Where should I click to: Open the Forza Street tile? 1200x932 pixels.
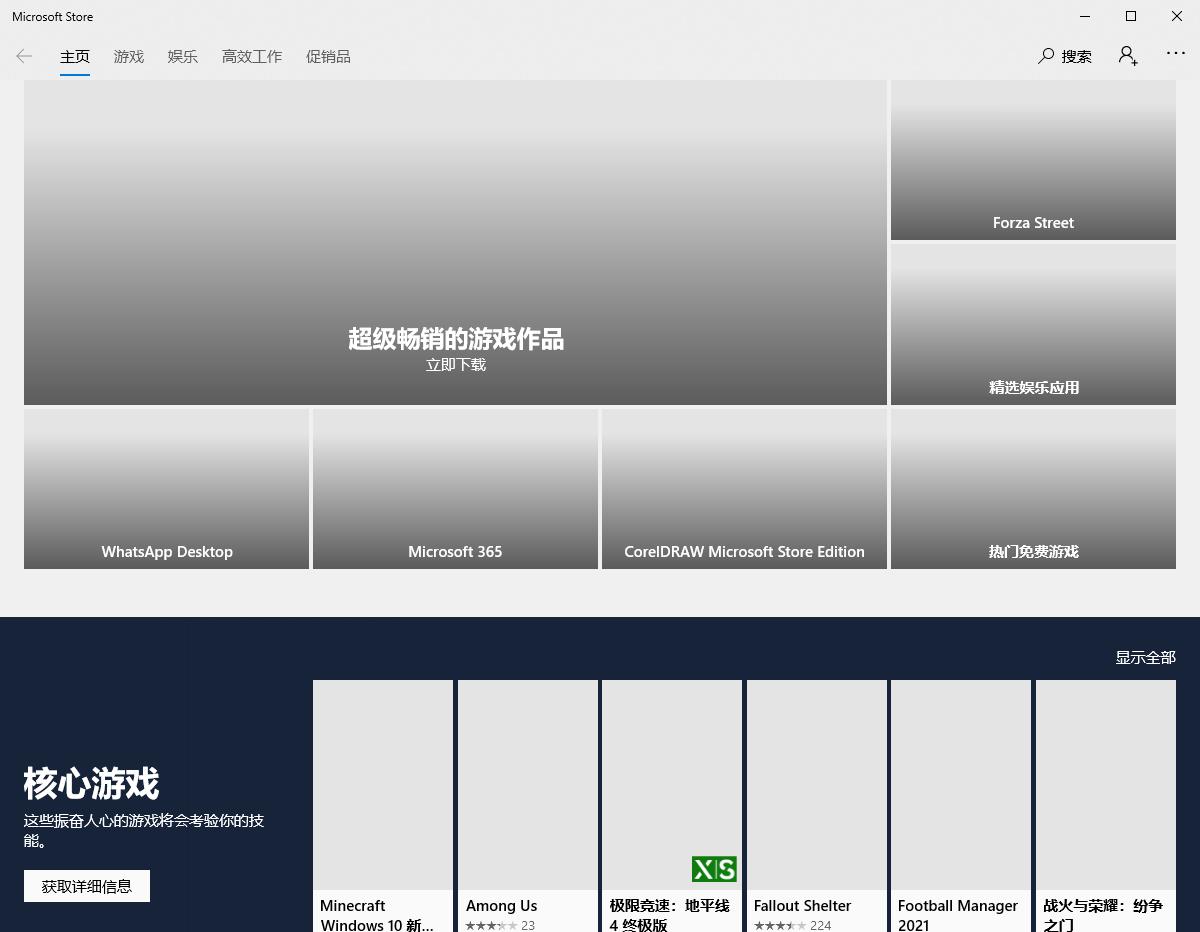[1033, 160]
